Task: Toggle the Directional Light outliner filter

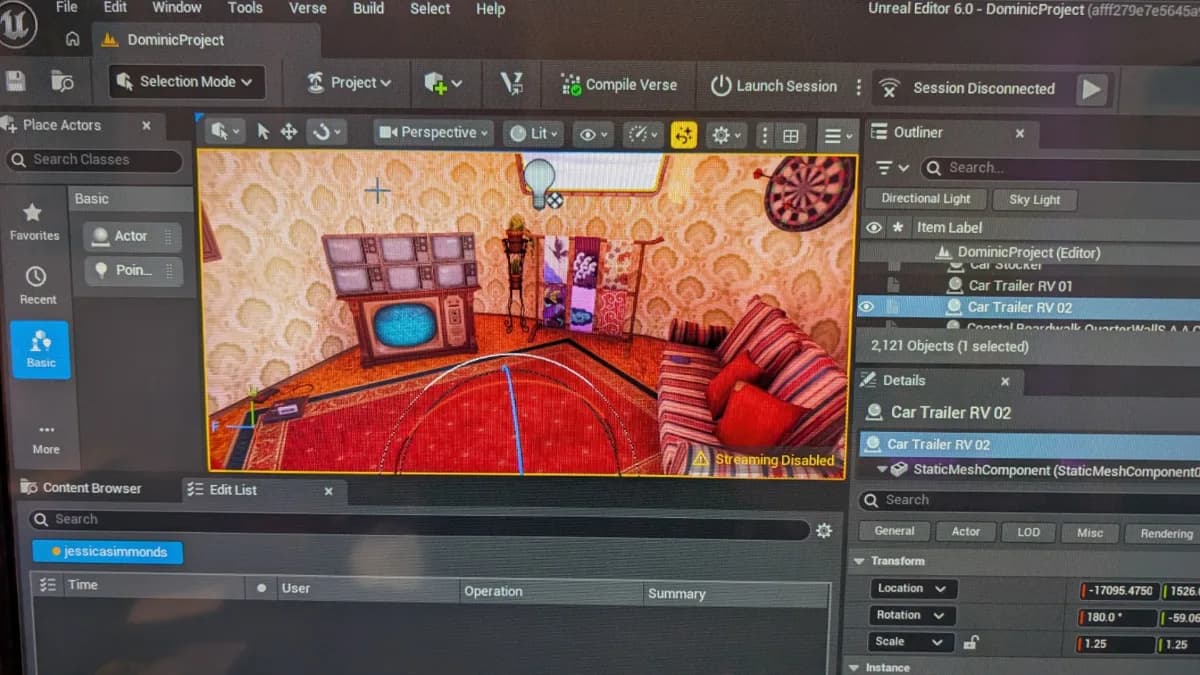Action: [926, 198]
